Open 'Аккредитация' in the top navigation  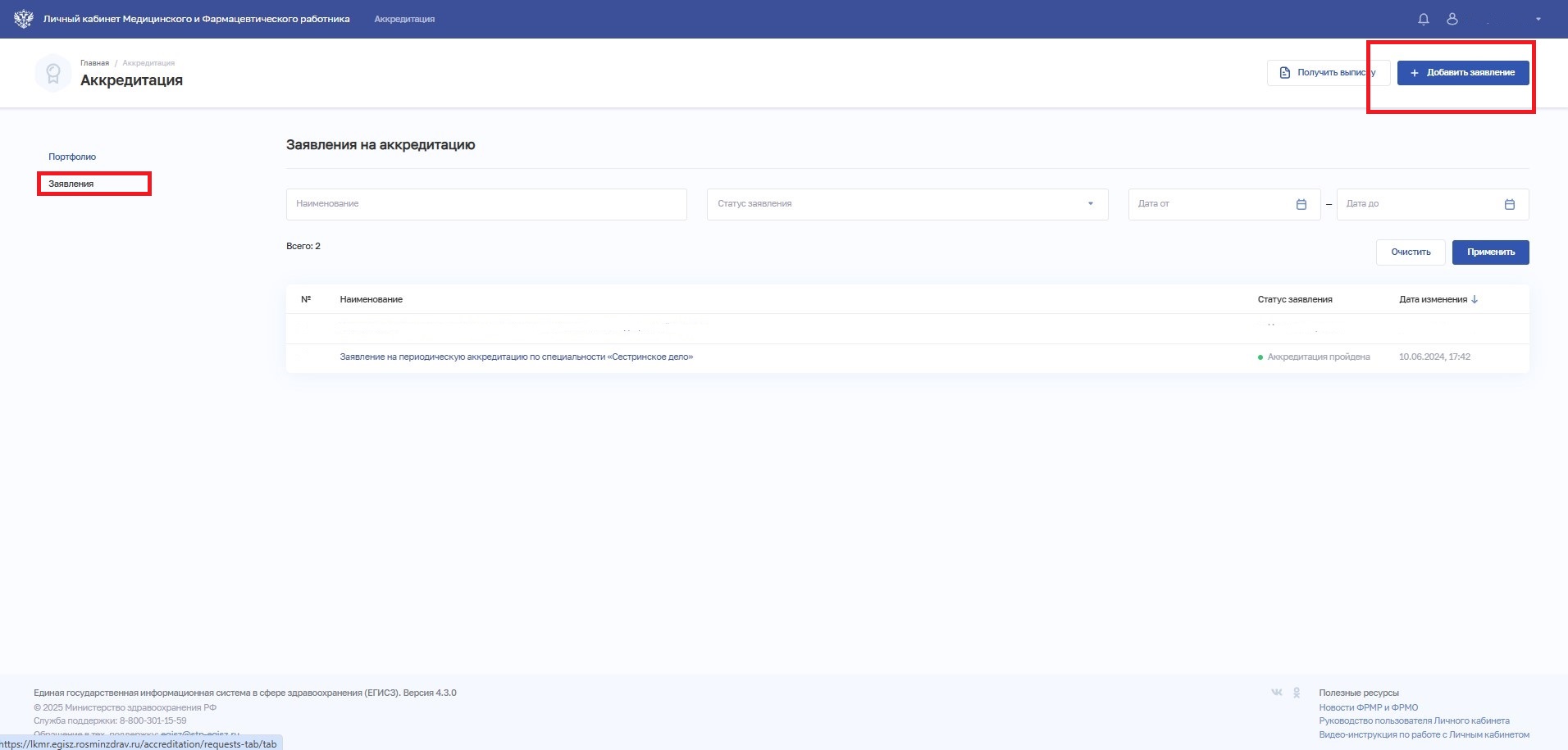[404, 19]
